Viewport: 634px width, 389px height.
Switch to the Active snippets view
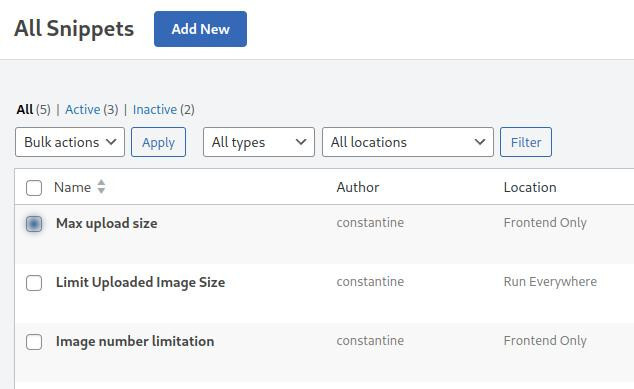point(83,110)
